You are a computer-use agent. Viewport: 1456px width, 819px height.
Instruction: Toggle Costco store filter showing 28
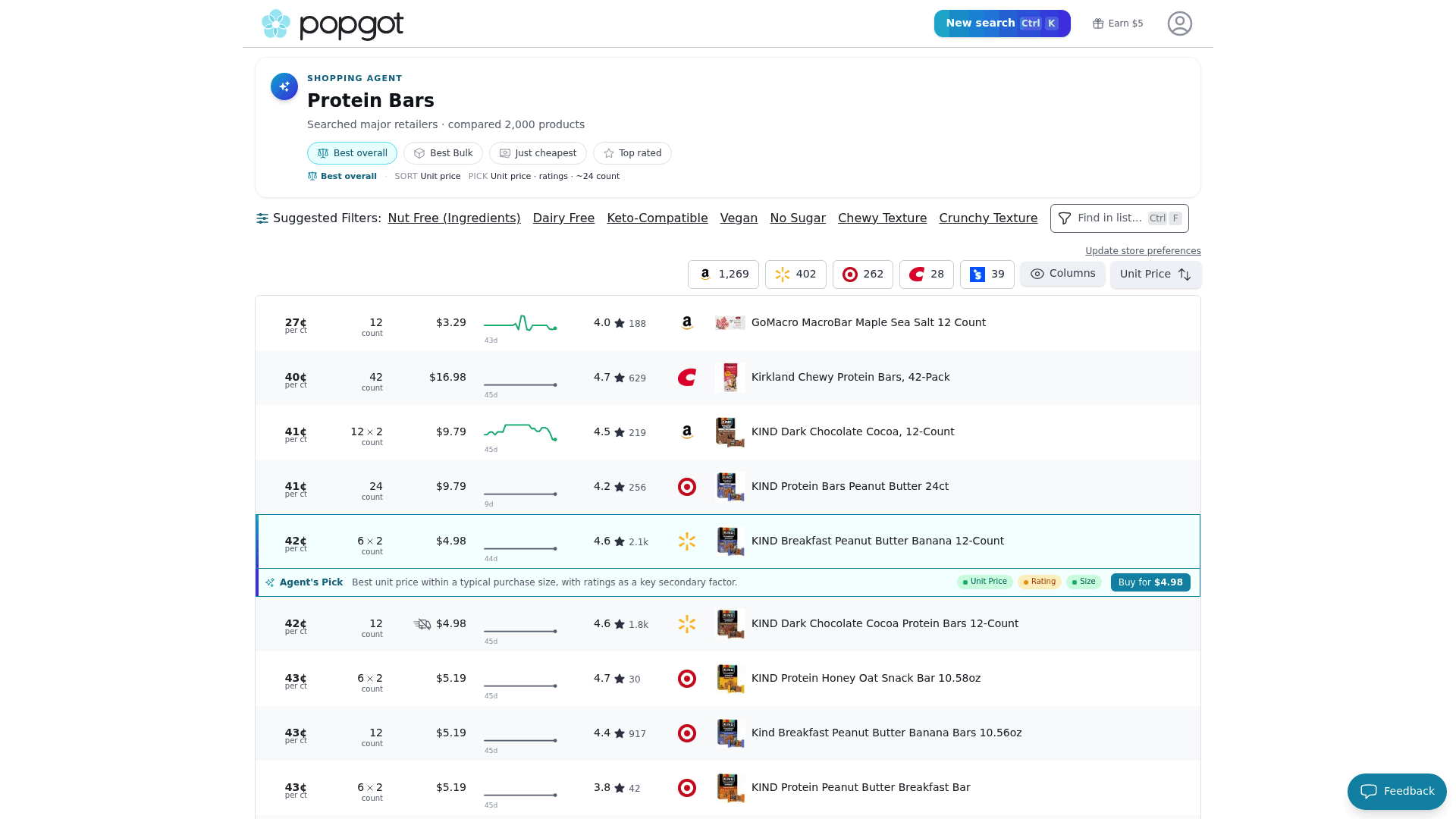(927, 275)
